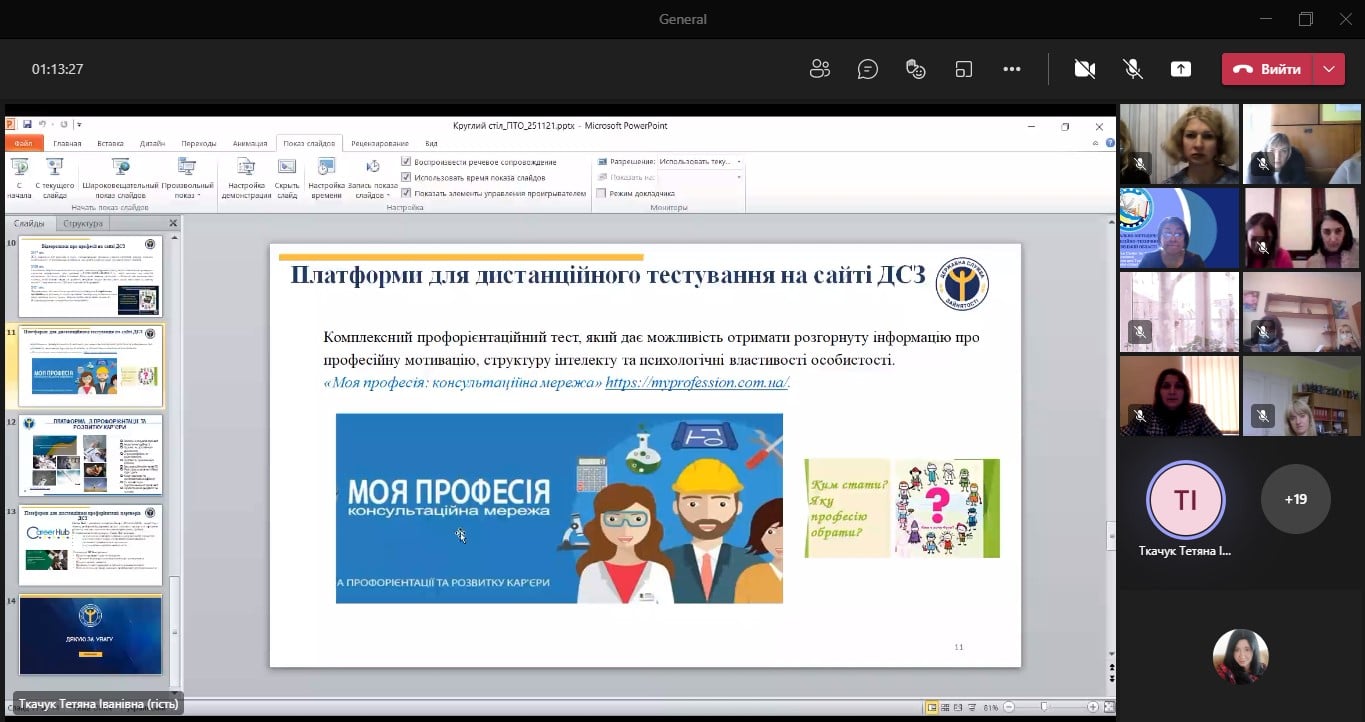The height and width of the screenshot is (722, 1365).
Task: Click the Ким стати picture on slide
Action: click(x=902, y=508)
